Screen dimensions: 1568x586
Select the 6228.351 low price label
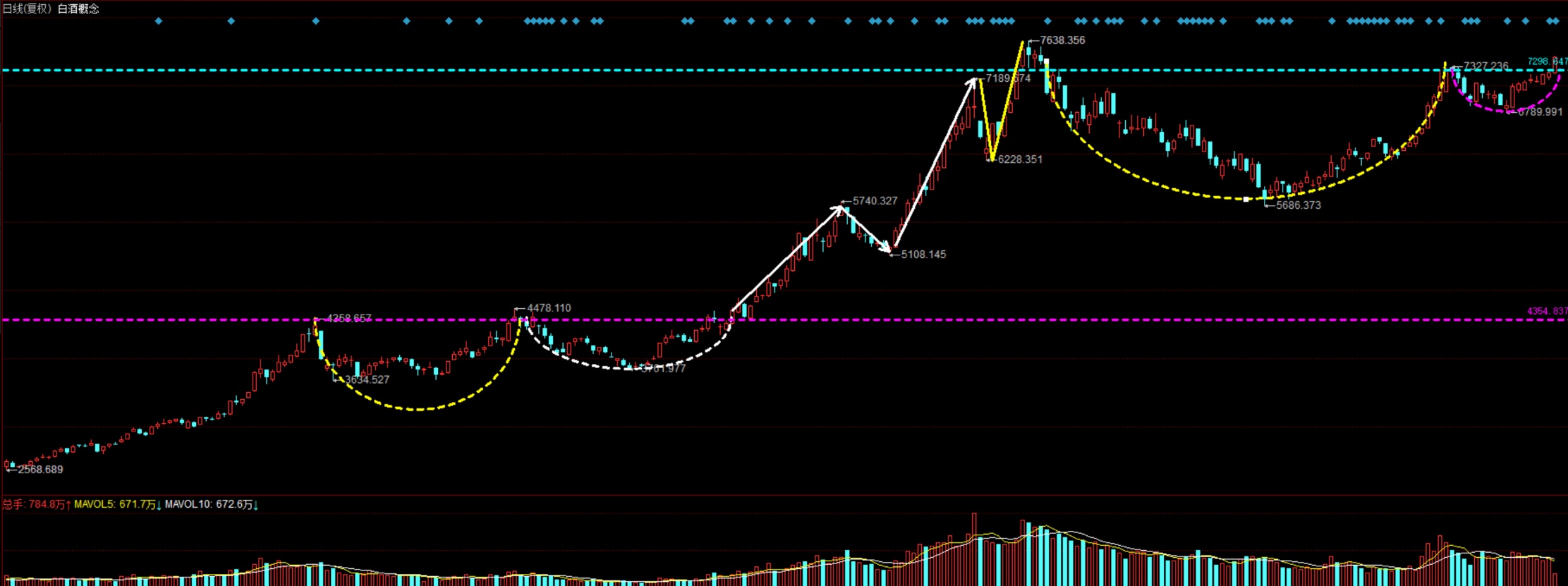pyautogui.click(x=1020, y=159)
